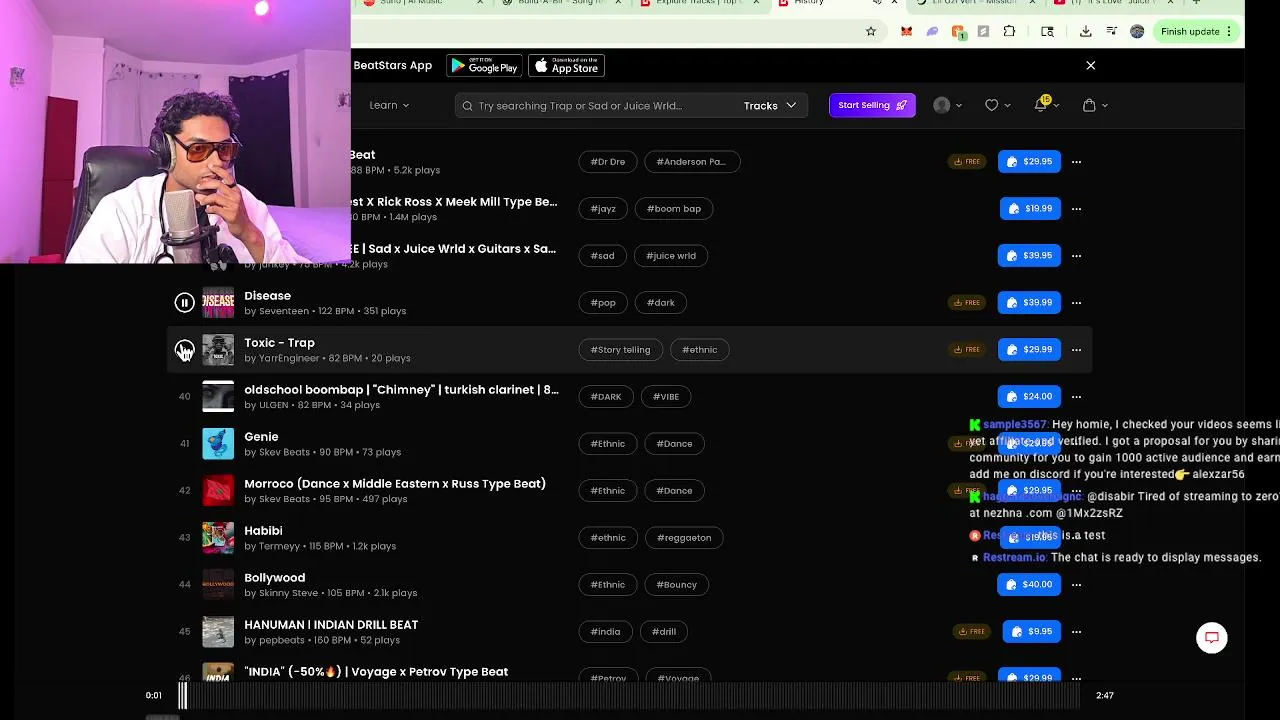Viewport: 1280px width, 720px height.
Task: Bookmark this page with star icon
Action: tap(871, 31)
